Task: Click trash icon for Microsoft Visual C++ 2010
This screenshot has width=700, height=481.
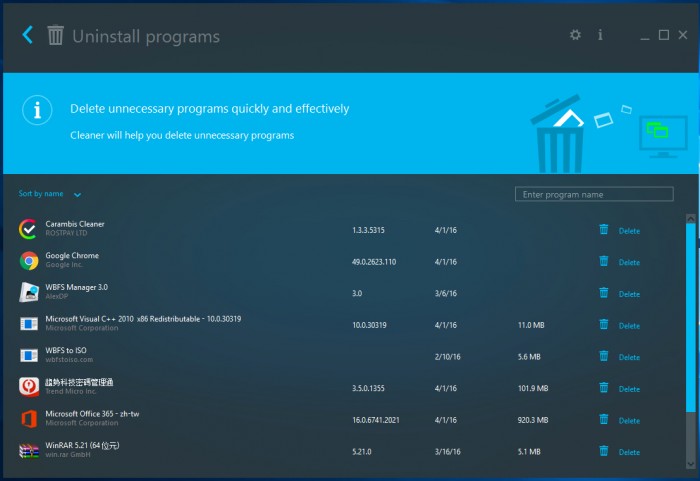Action: click(x=604, y=324)
